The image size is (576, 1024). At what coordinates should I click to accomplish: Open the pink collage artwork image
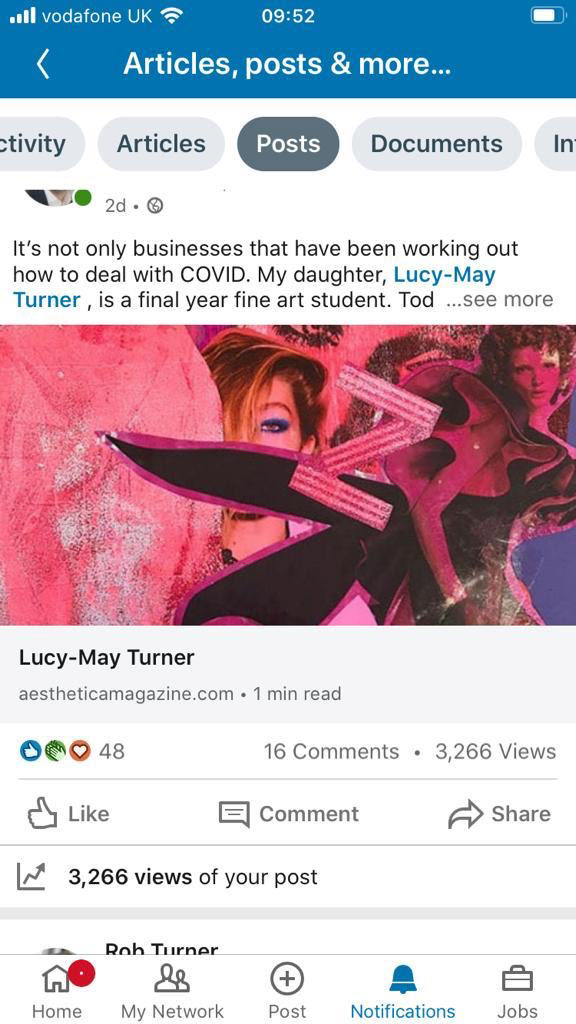pos(288,475)
